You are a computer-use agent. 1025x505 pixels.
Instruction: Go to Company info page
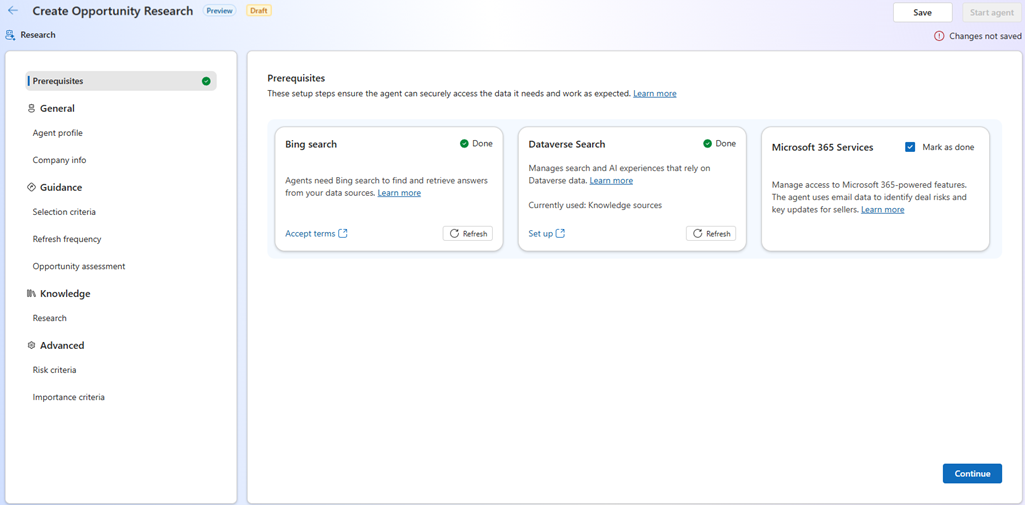coord(59,160)
